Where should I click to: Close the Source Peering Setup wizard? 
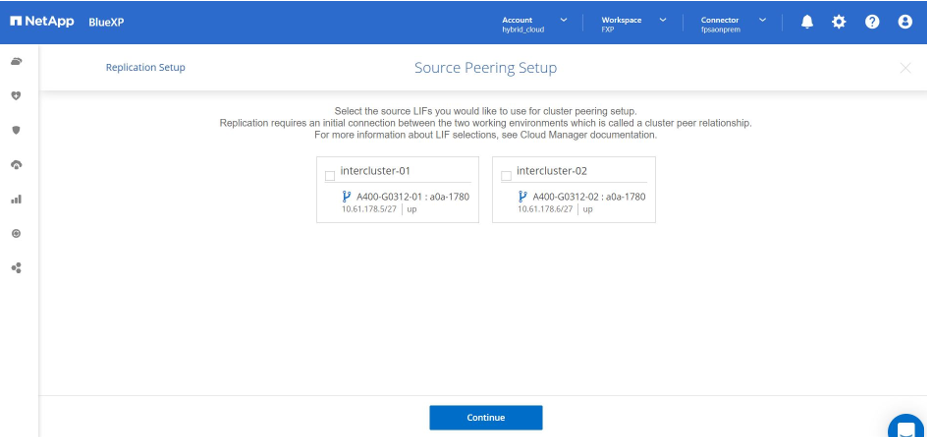(x=905, y=68)
